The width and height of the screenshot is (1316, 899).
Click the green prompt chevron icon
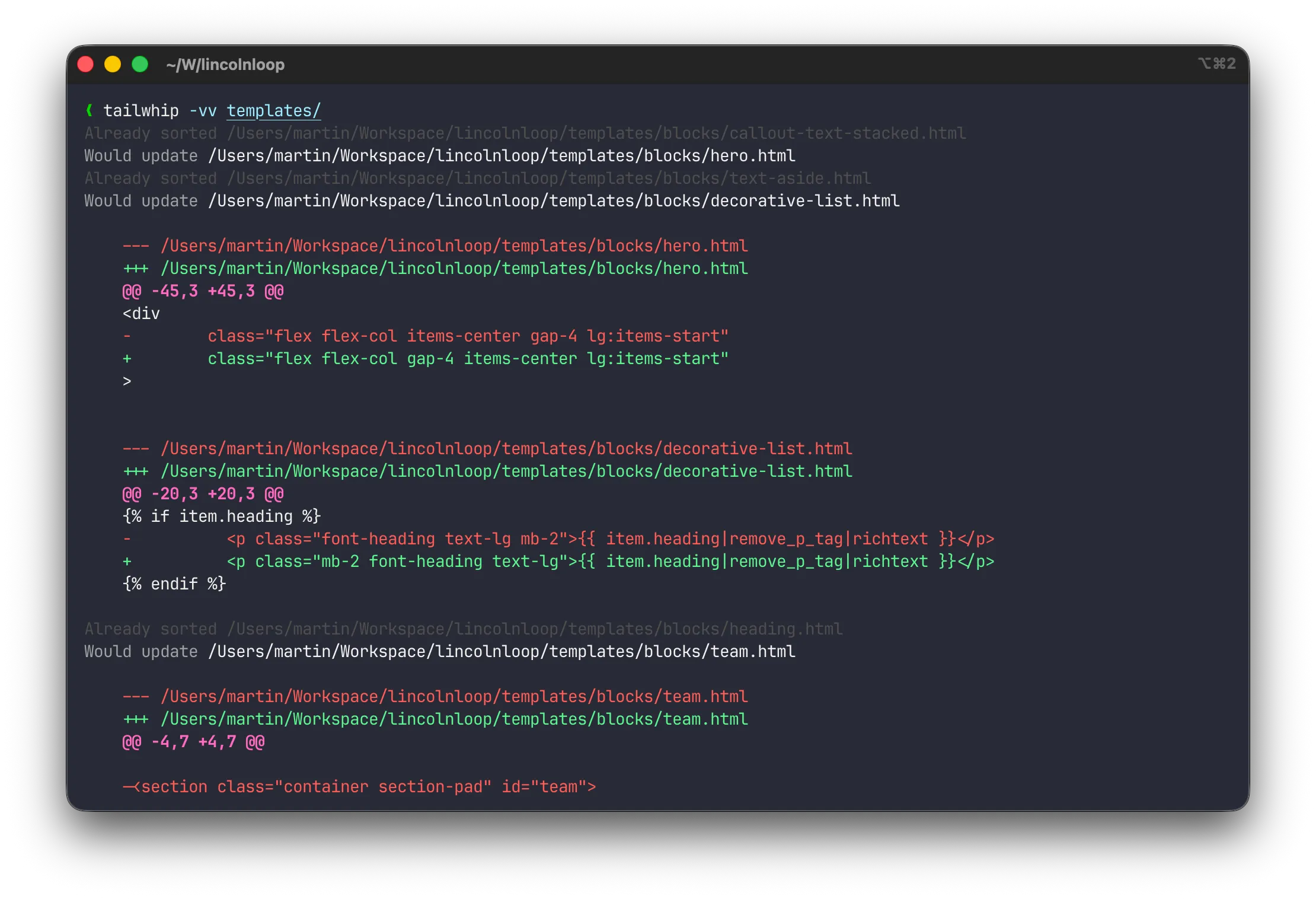90,110
